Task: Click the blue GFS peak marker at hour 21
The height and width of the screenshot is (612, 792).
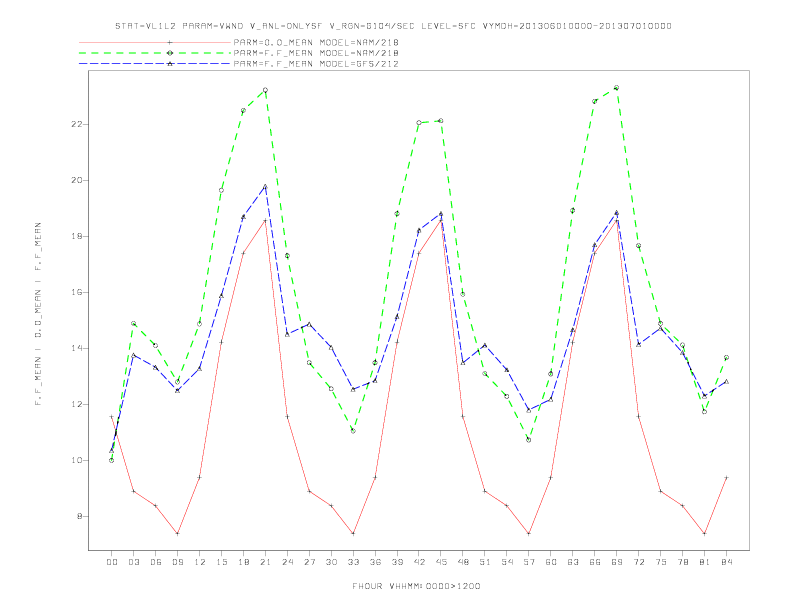Action: (265, 187)
